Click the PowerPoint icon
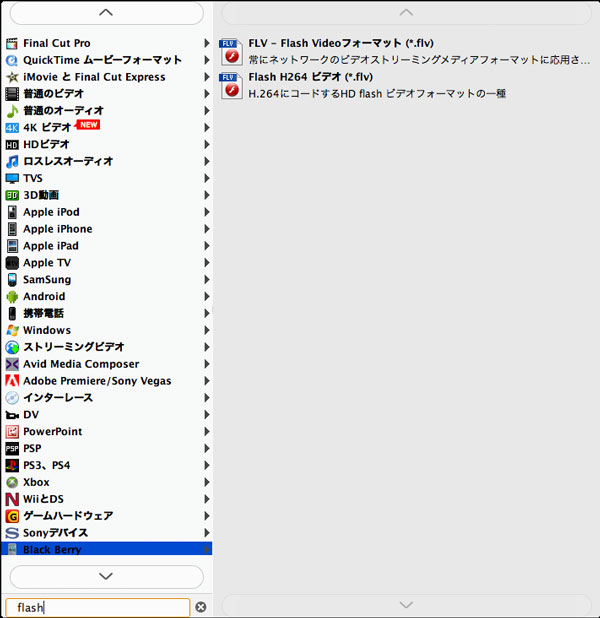 tap(12, 432)
